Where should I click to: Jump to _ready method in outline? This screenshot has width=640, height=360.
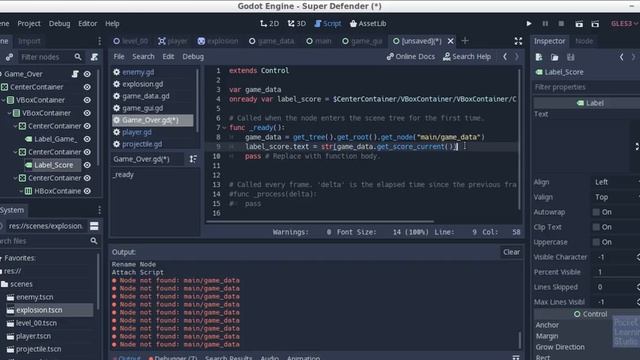tap(123, 175)
